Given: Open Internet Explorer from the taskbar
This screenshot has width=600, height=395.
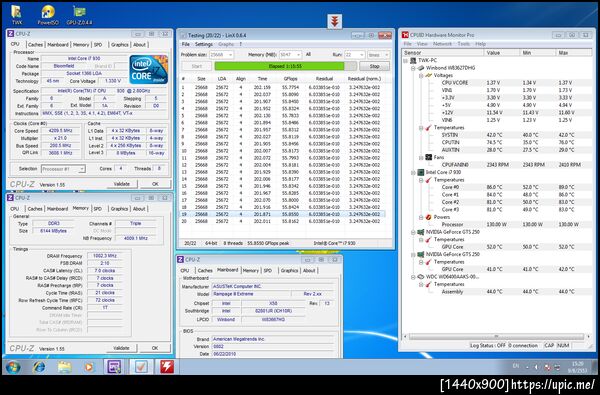Looking at the screenshot, I should (x=39, y=367).
